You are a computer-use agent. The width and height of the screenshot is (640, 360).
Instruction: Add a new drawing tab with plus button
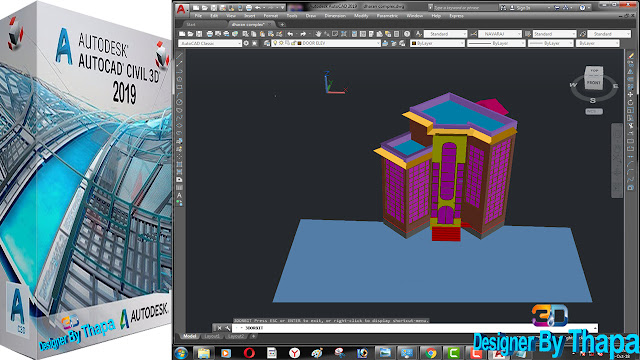tap(282, 24)
